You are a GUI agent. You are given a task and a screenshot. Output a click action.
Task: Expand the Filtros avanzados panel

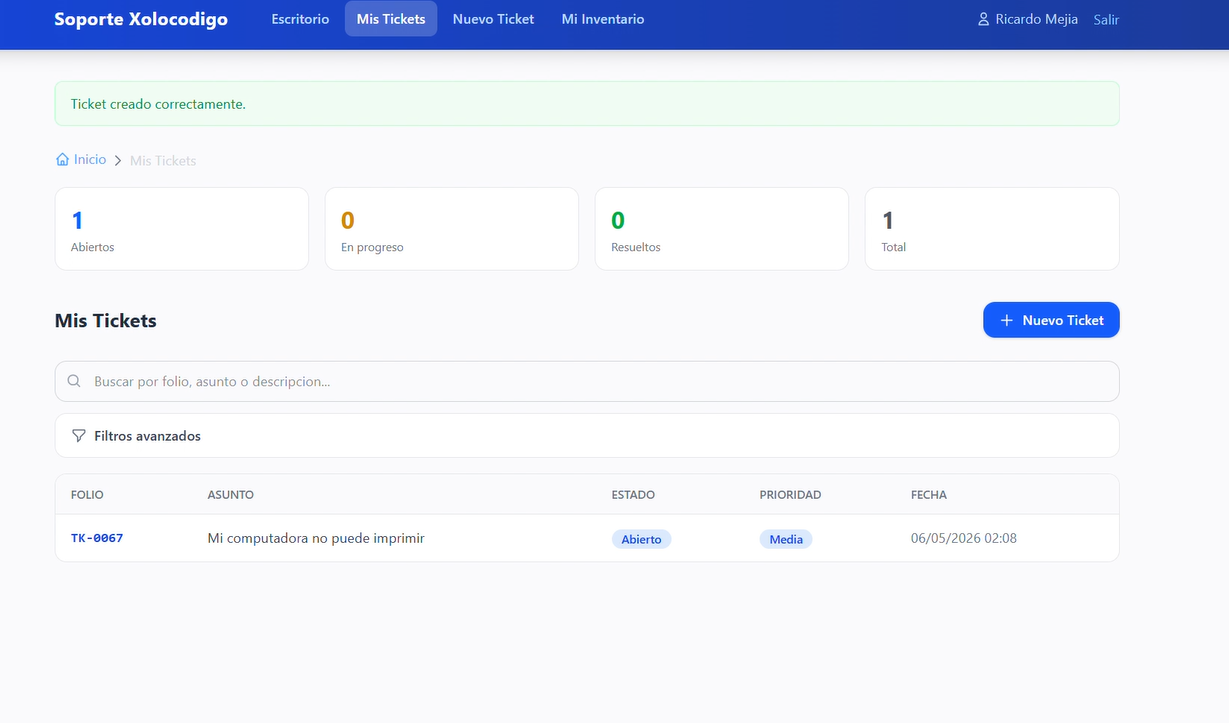tap(587, 436)
